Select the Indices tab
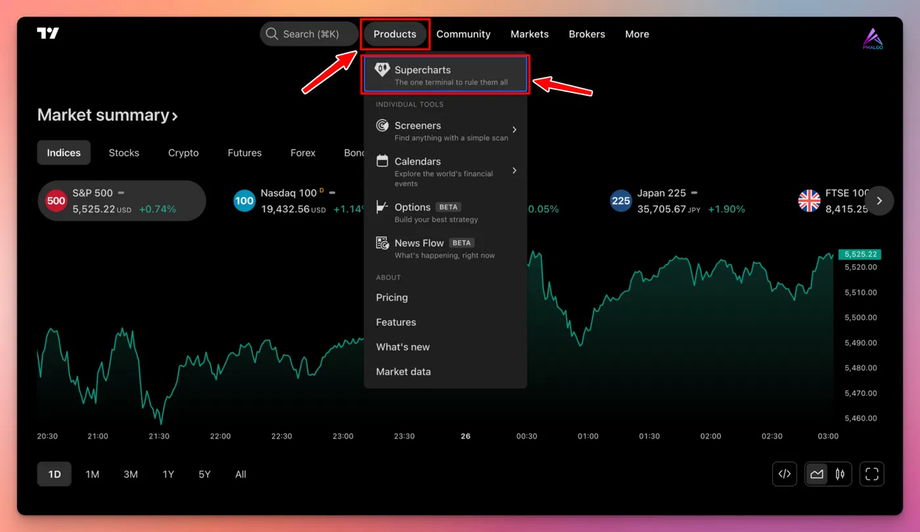Viewport: 920px width, 532px height. 63,153
